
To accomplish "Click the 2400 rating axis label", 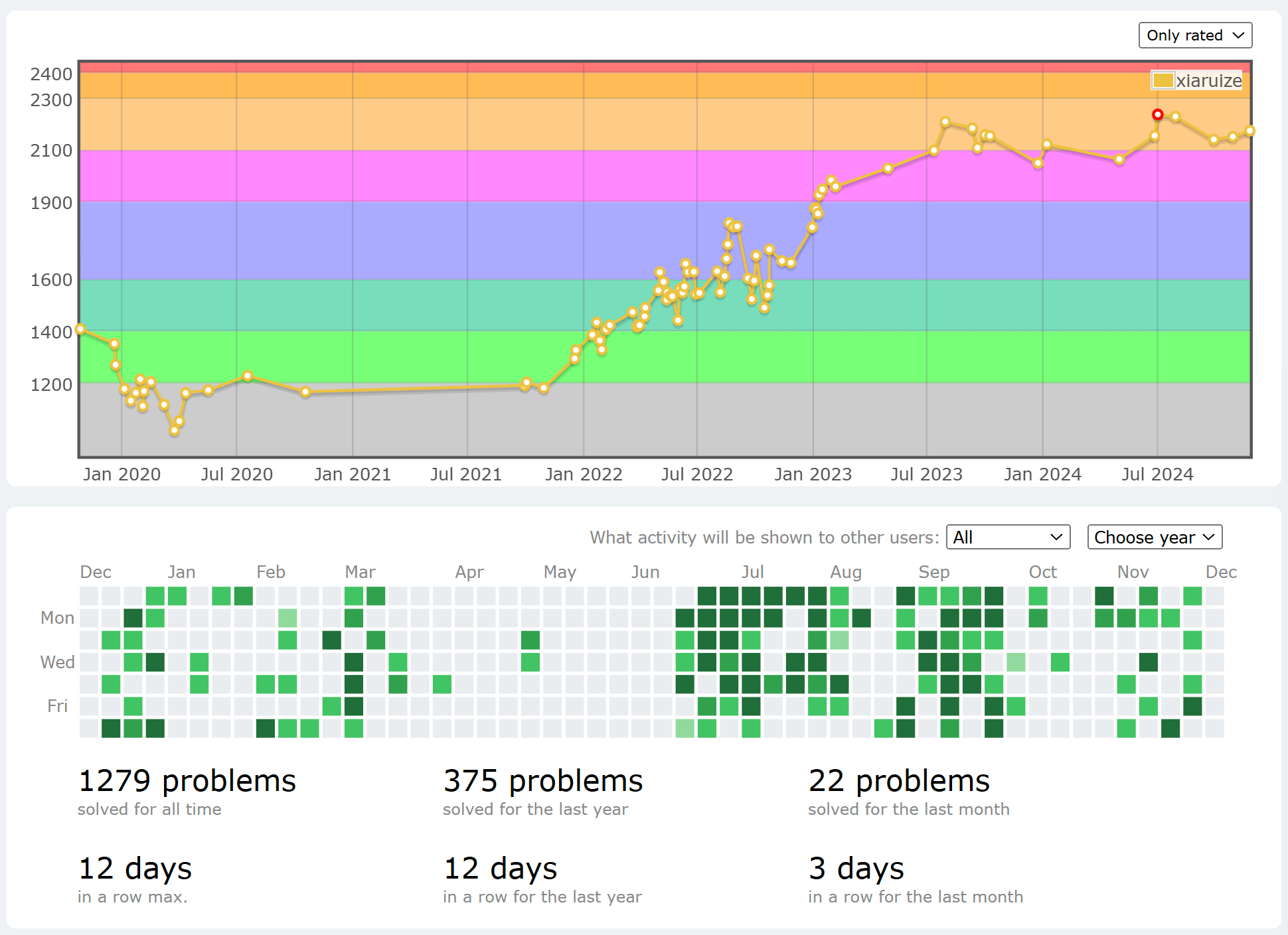I will [51, 74].
